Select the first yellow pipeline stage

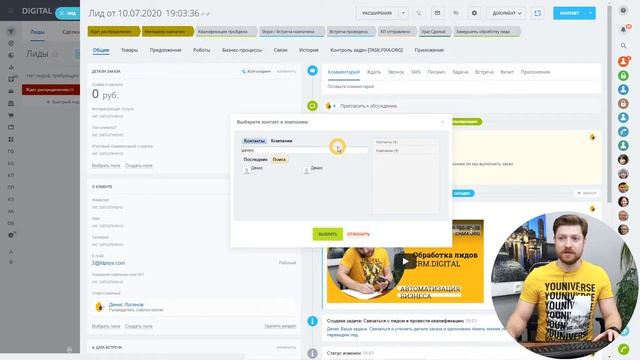113,31
